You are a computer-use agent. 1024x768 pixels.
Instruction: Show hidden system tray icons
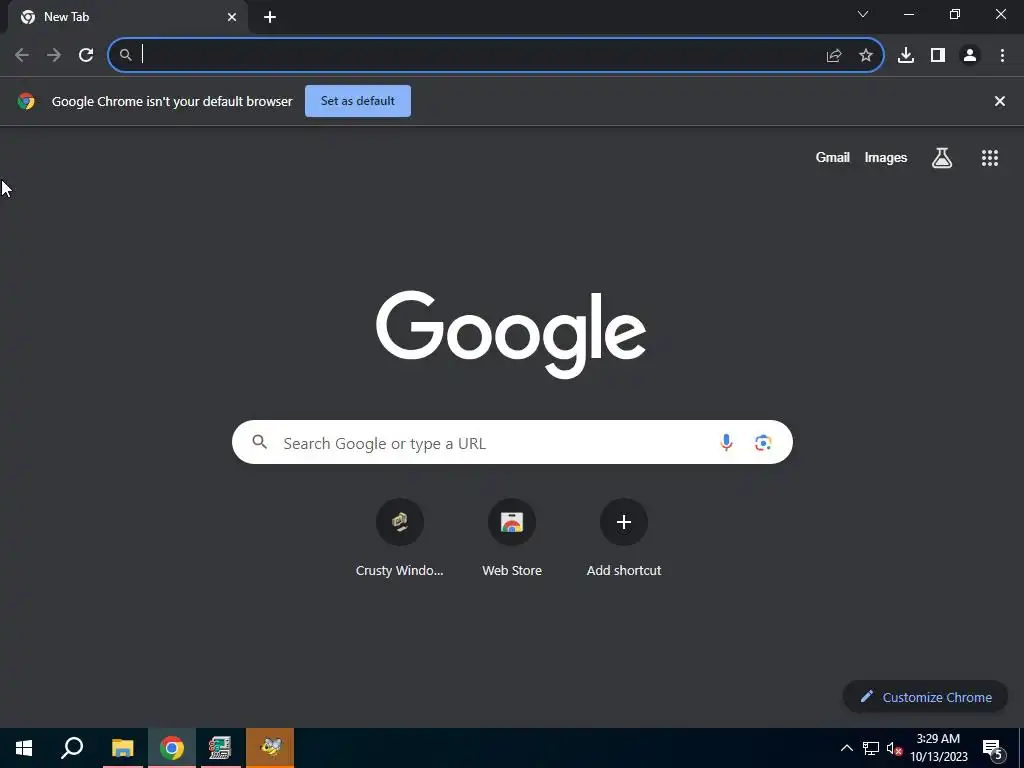pos(846,748)
